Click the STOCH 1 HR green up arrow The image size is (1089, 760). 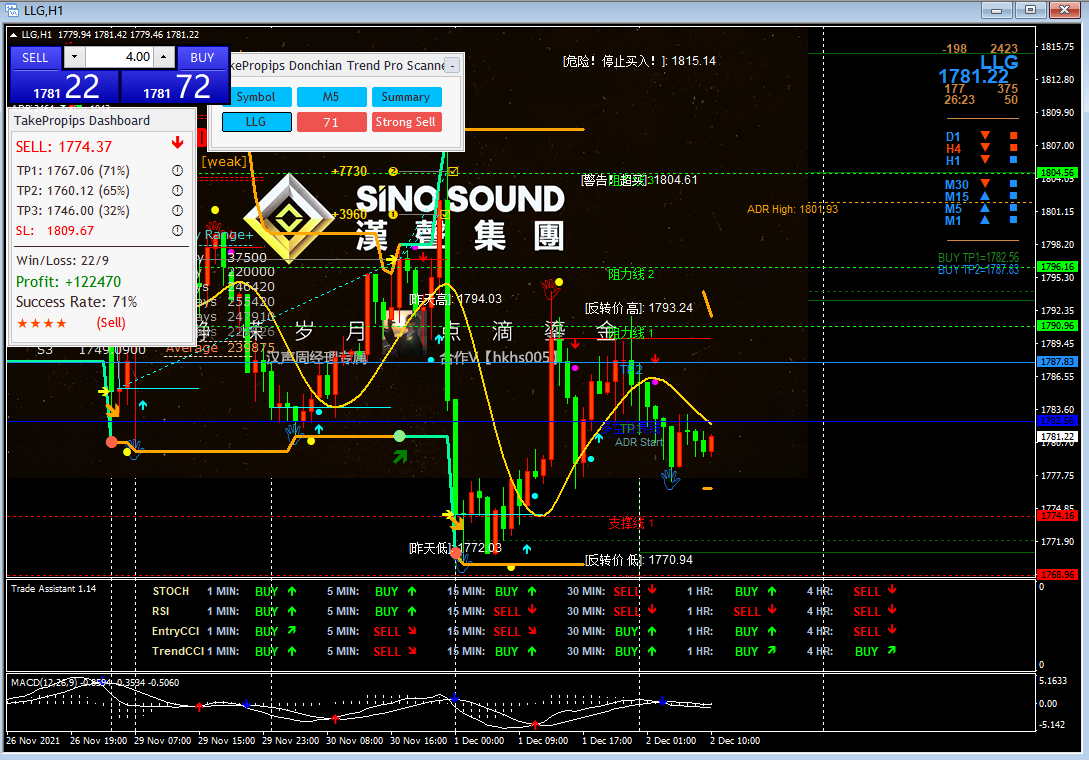point(772,591)
